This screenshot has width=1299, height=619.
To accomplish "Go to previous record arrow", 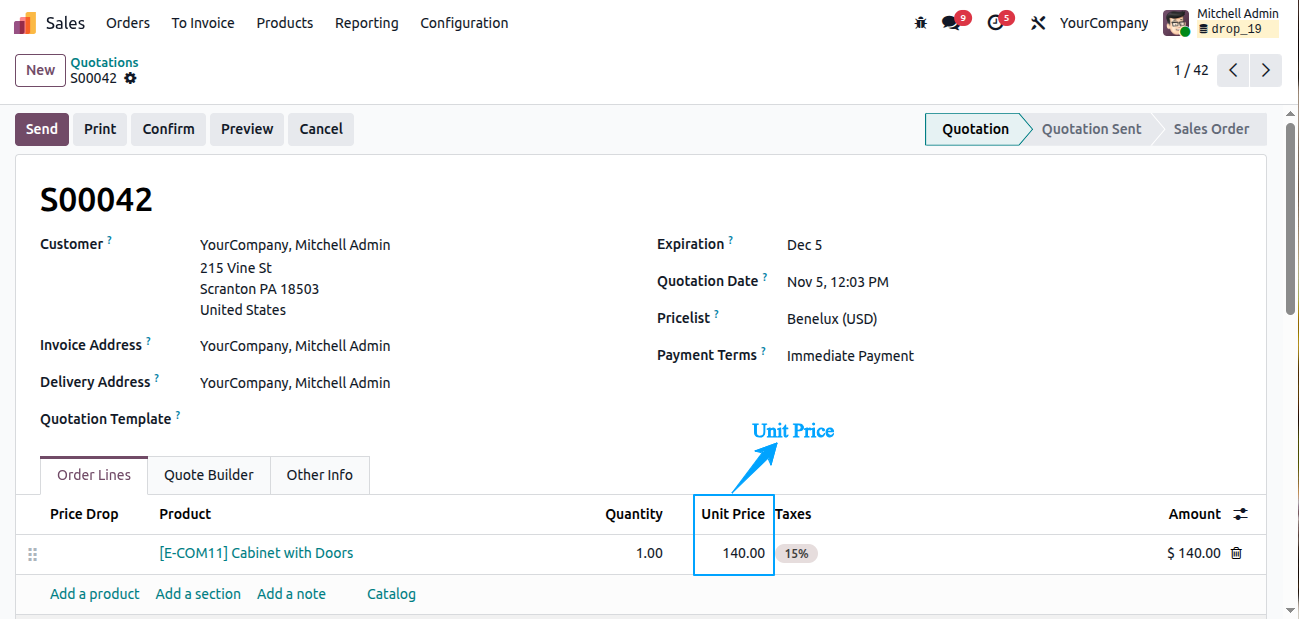I will tap(1234, 70).
